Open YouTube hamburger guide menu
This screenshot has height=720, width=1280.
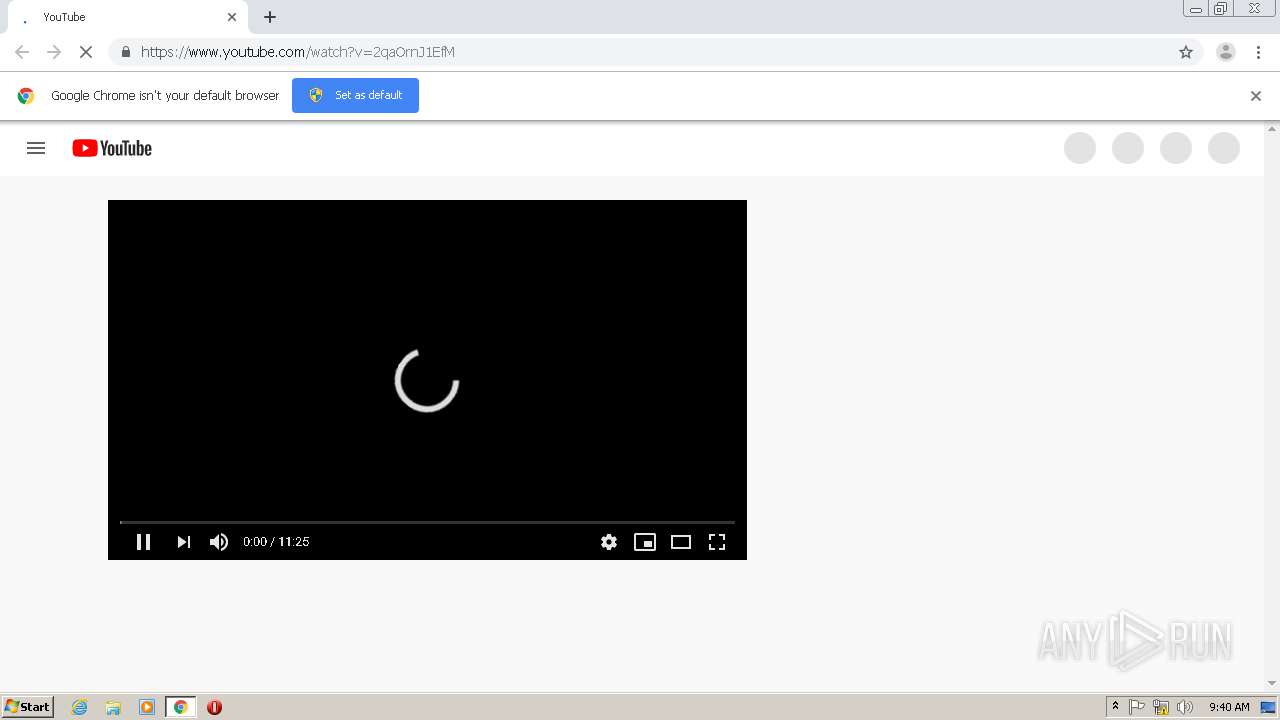36,148
